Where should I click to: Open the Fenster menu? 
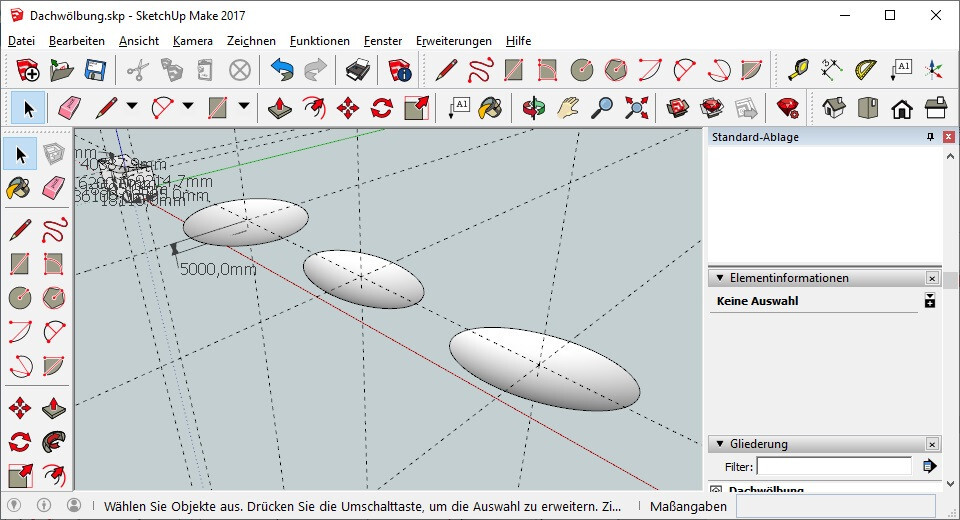click(x=383, y=41)
